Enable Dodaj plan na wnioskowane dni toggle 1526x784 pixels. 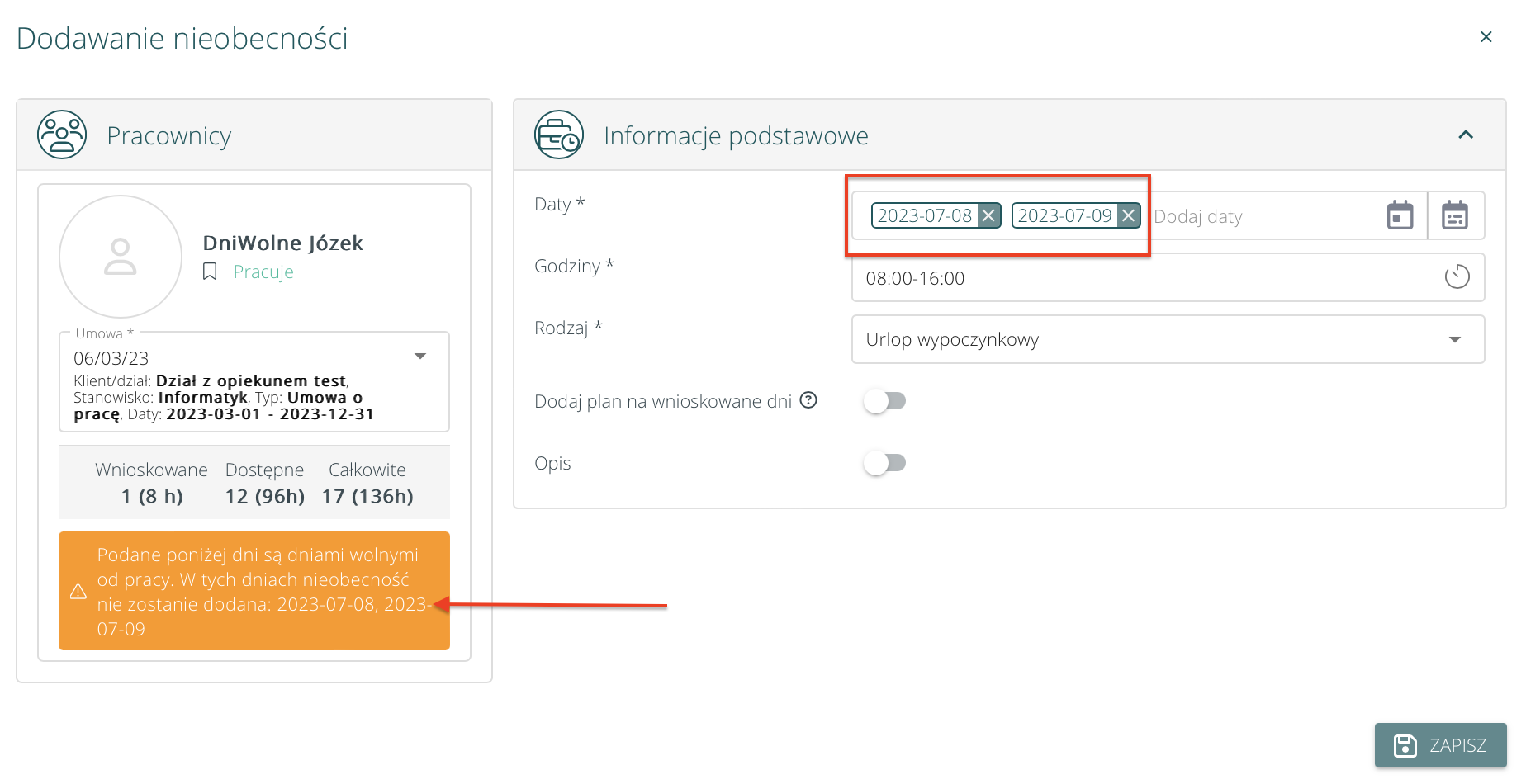[x=884, y=401]
